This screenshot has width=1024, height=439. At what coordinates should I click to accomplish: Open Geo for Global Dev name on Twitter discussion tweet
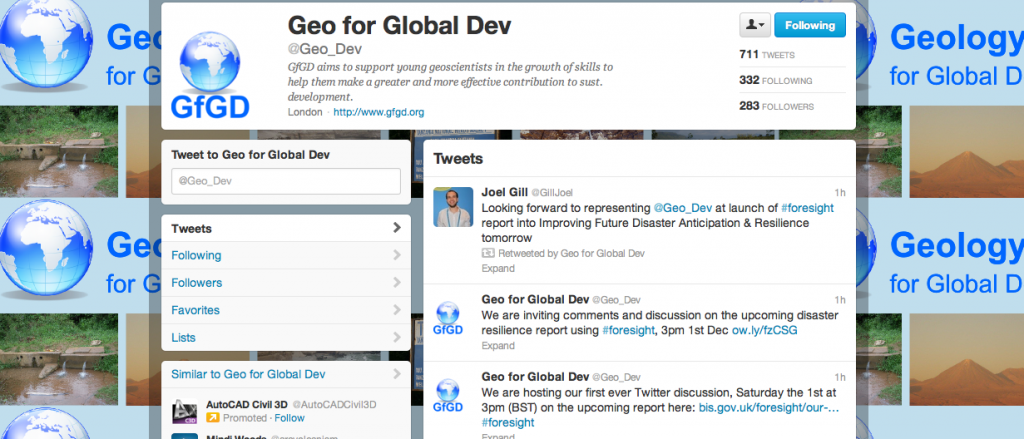click(535, 377)
